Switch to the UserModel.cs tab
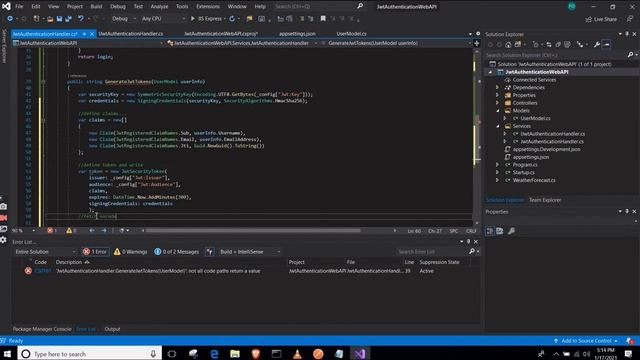The height and width of the screenshot is (360, 640). point(351,34)
